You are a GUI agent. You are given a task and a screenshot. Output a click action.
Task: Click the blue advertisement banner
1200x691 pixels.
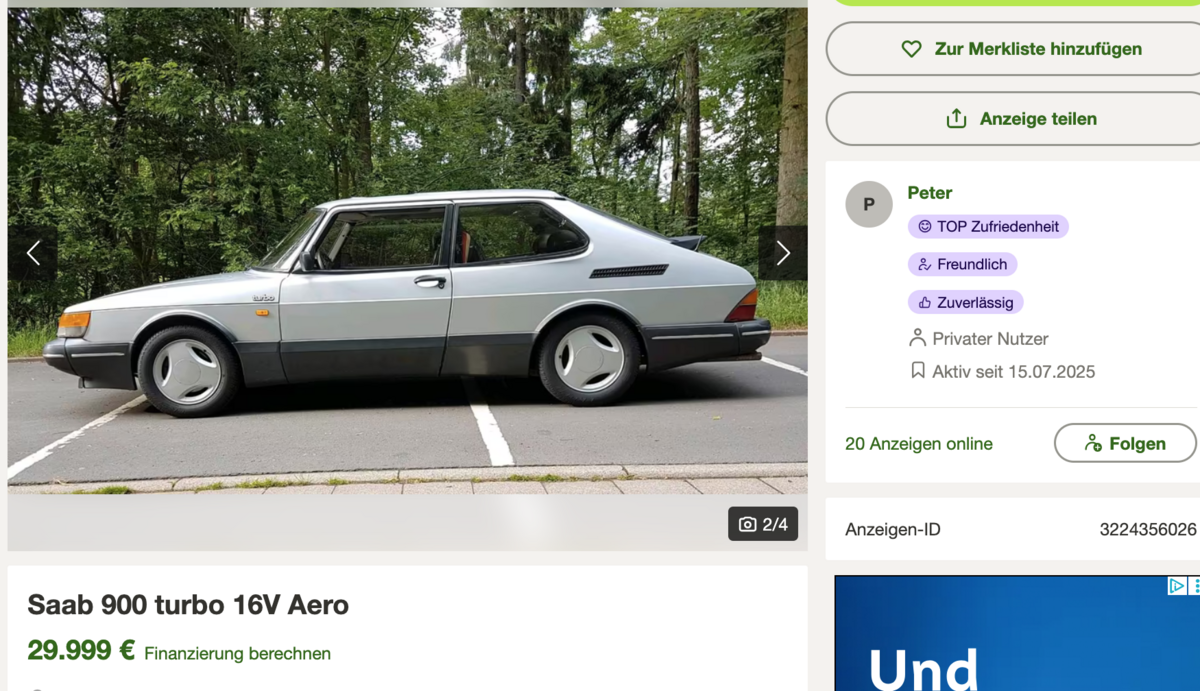pos(1017,633)
